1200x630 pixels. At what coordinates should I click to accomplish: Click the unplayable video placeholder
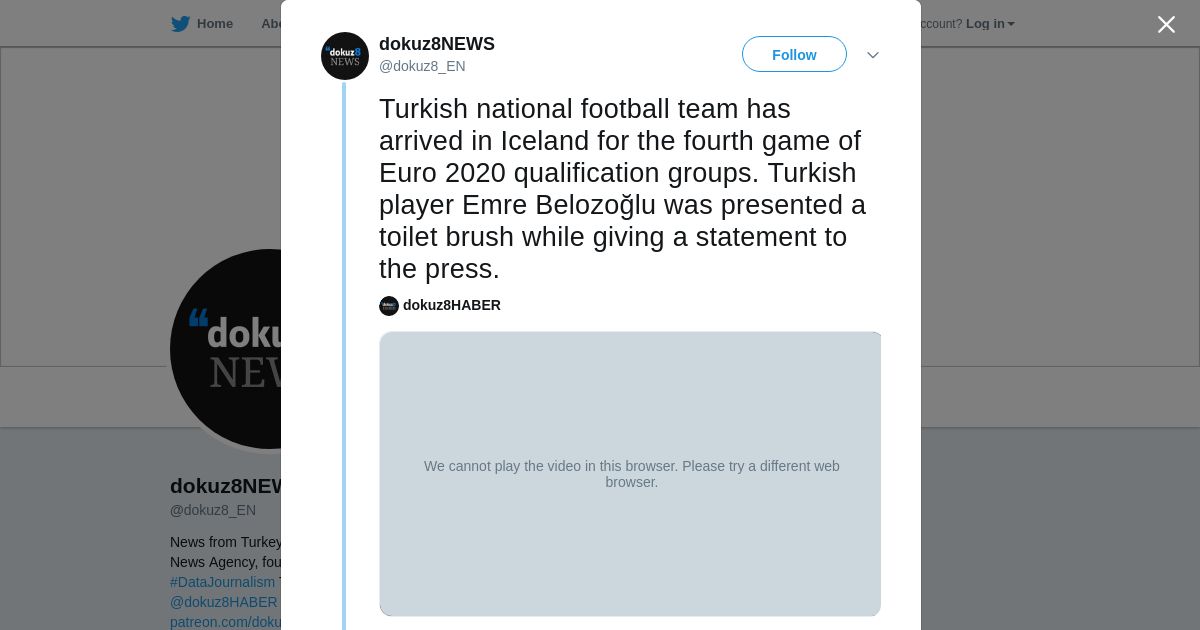pyautogui.click(x=630, y=474)
